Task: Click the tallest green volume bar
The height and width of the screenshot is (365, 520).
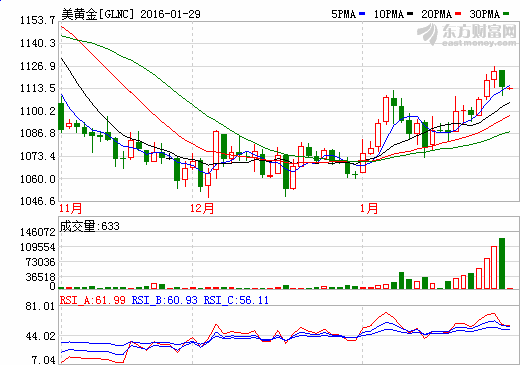Action: [502, 263]
